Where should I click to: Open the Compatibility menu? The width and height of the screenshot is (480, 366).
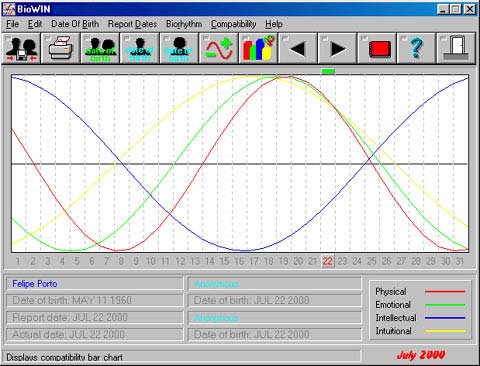coord(233,24)
